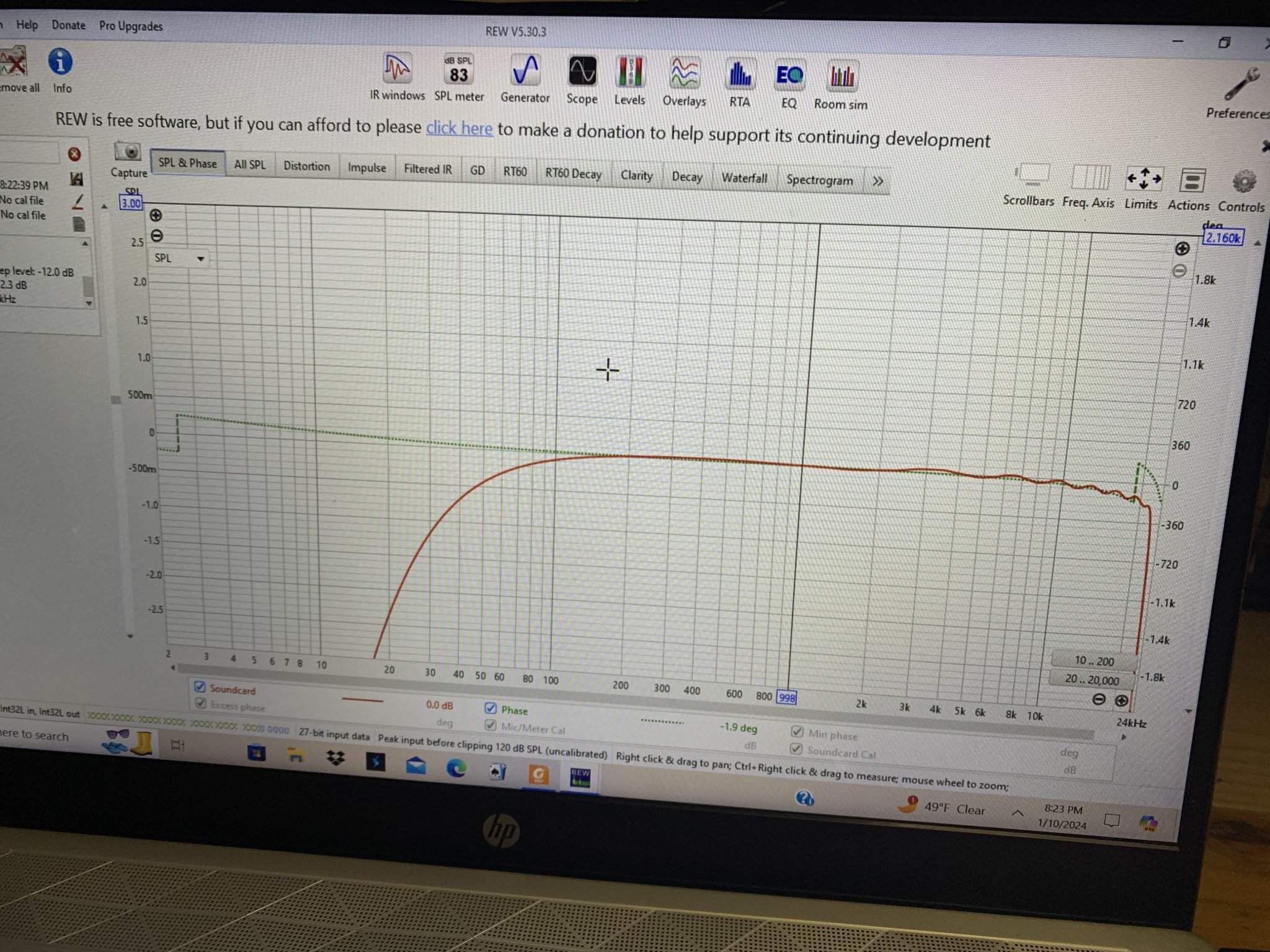The width and height of the screenshot is (1270, 952).
Task: Open Mail app from taskbar
Action: point(415,766)
